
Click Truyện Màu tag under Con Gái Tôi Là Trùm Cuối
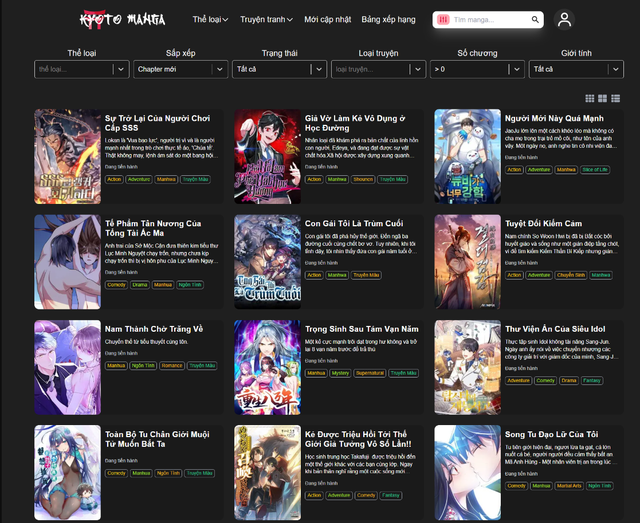click(x=366, y=275)
